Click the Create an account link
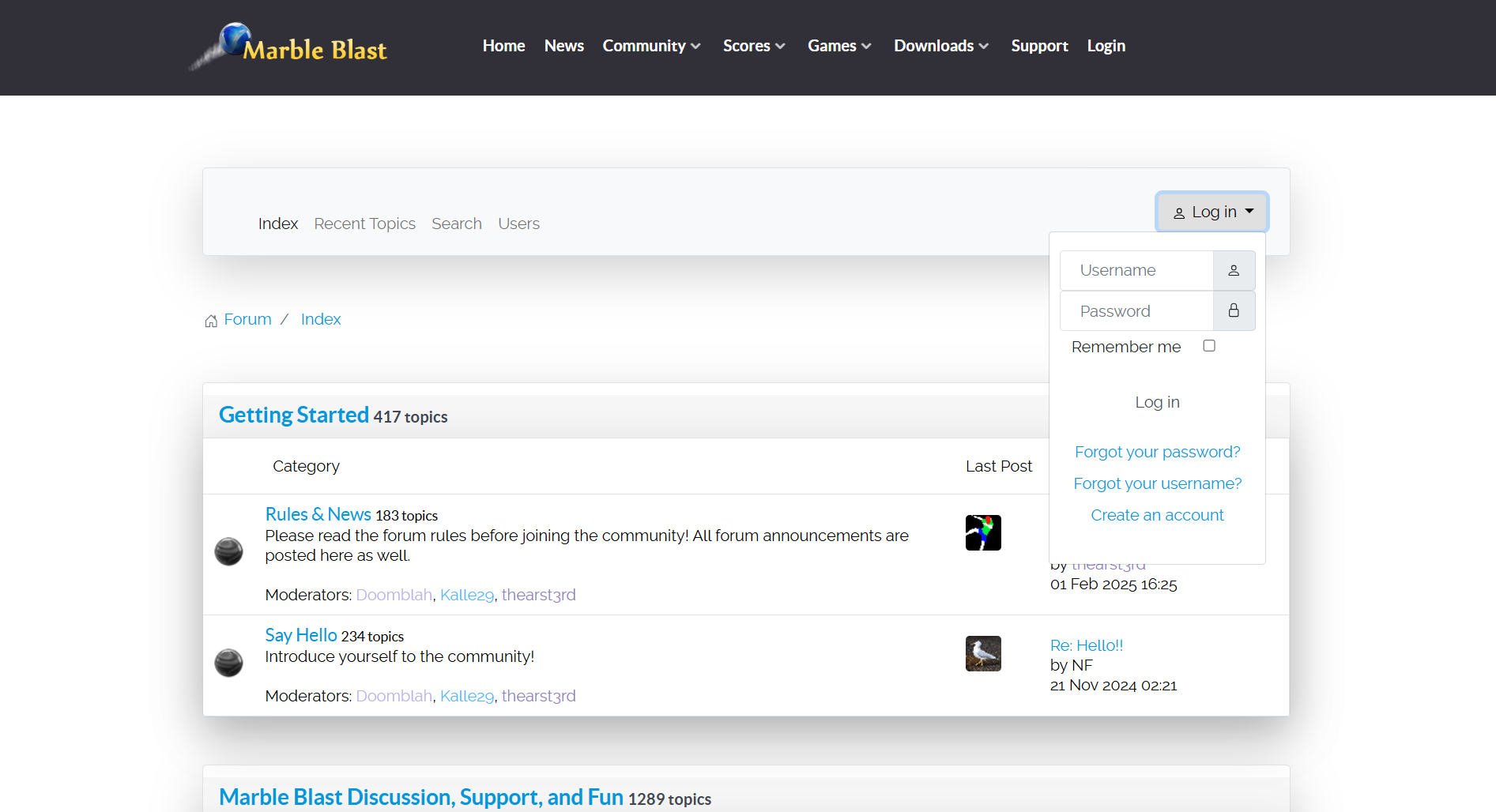This screenshot has width=1496, height=812. click(1157, 516)
